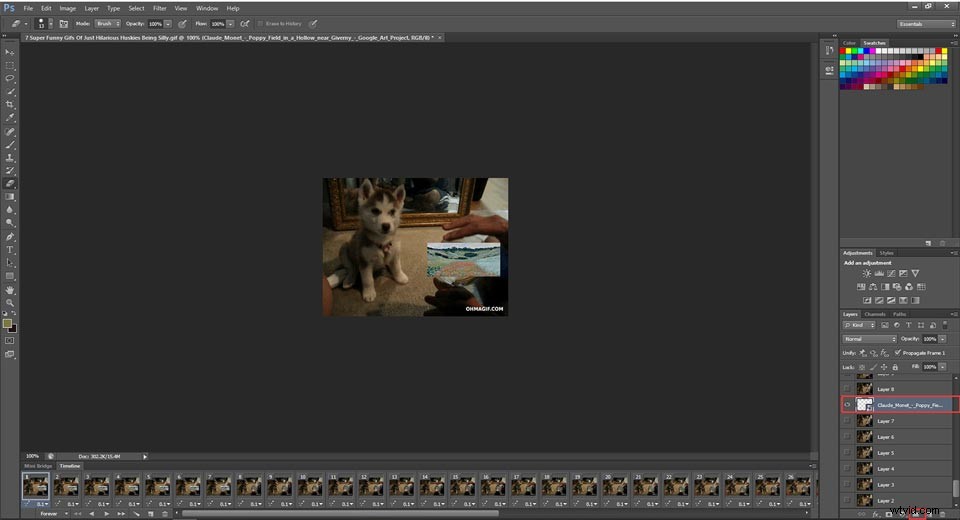Open the layer blend mode Normal dropdown
The height and width of the screenshot is (520, 960).
pyautogui.click(x=870, y=339)
